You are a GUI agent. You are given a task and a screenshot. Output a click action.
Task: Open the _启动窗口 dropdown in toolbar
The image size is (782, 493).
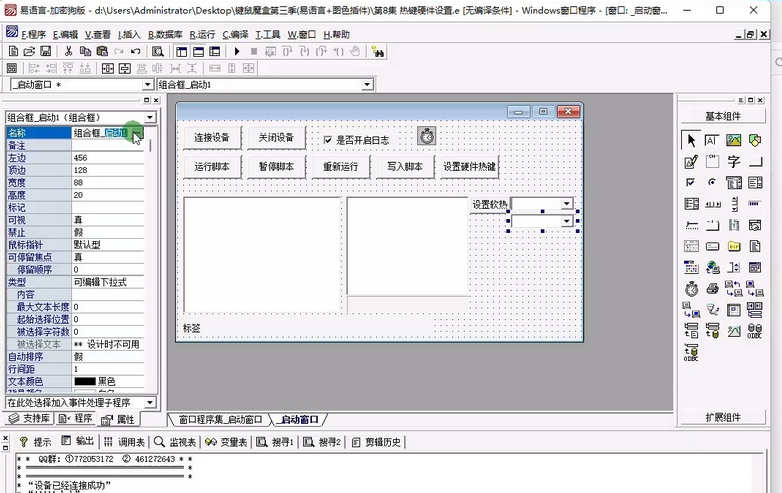(147, 85)
